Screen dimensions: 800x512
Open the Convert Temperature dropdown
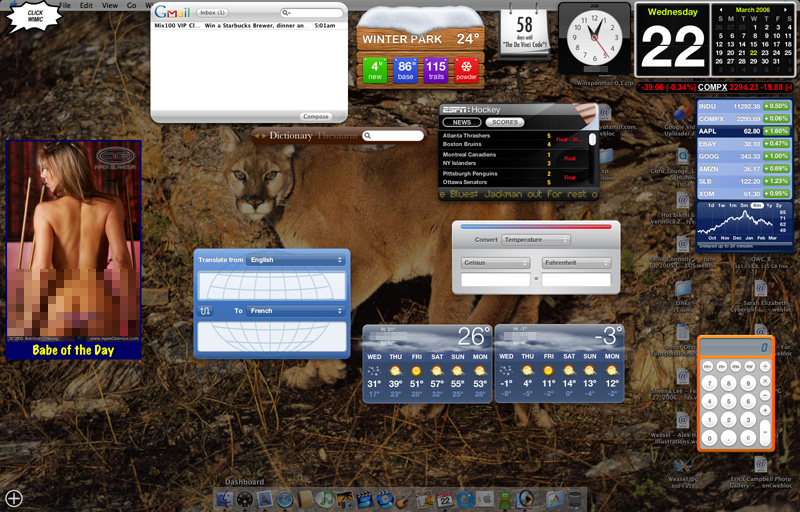536,240
